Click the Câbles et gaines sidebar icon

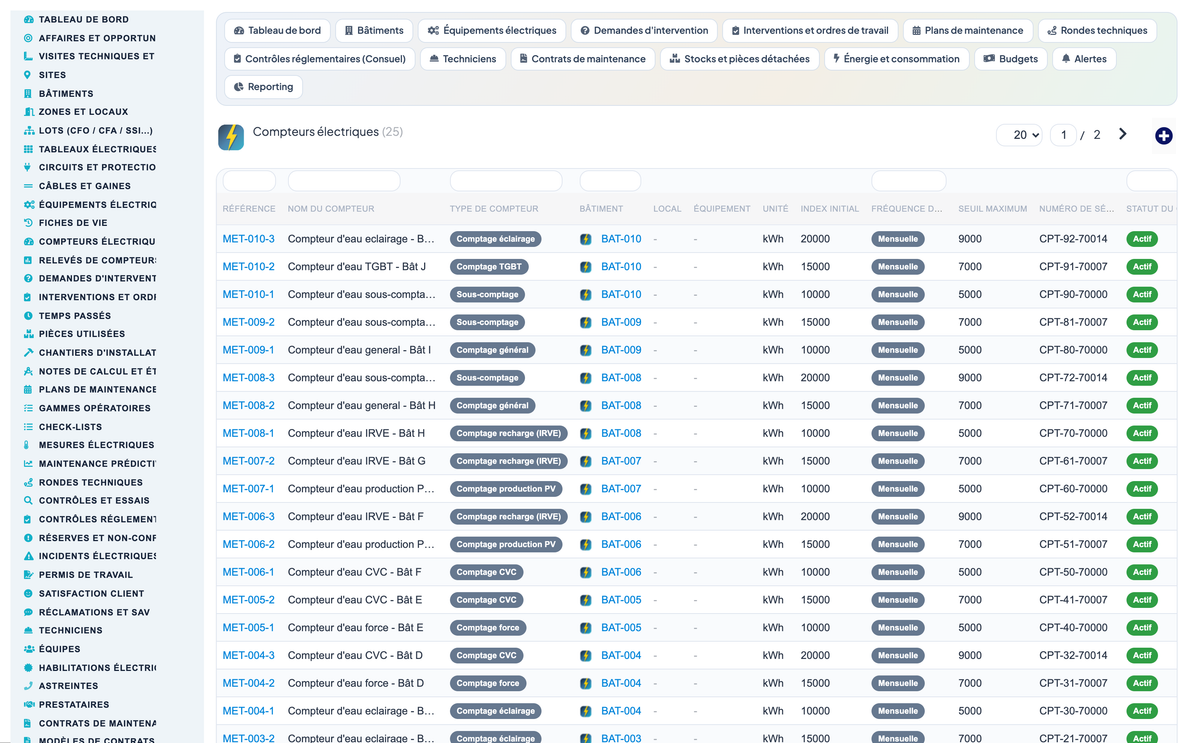(28, 186)
